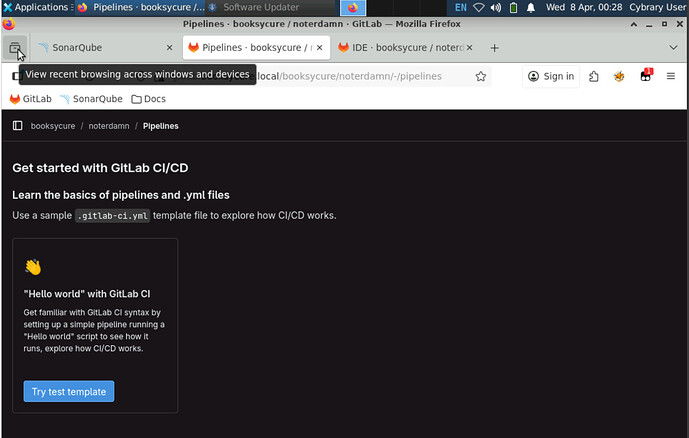Open extension with red notification badge

click(645, 76)
